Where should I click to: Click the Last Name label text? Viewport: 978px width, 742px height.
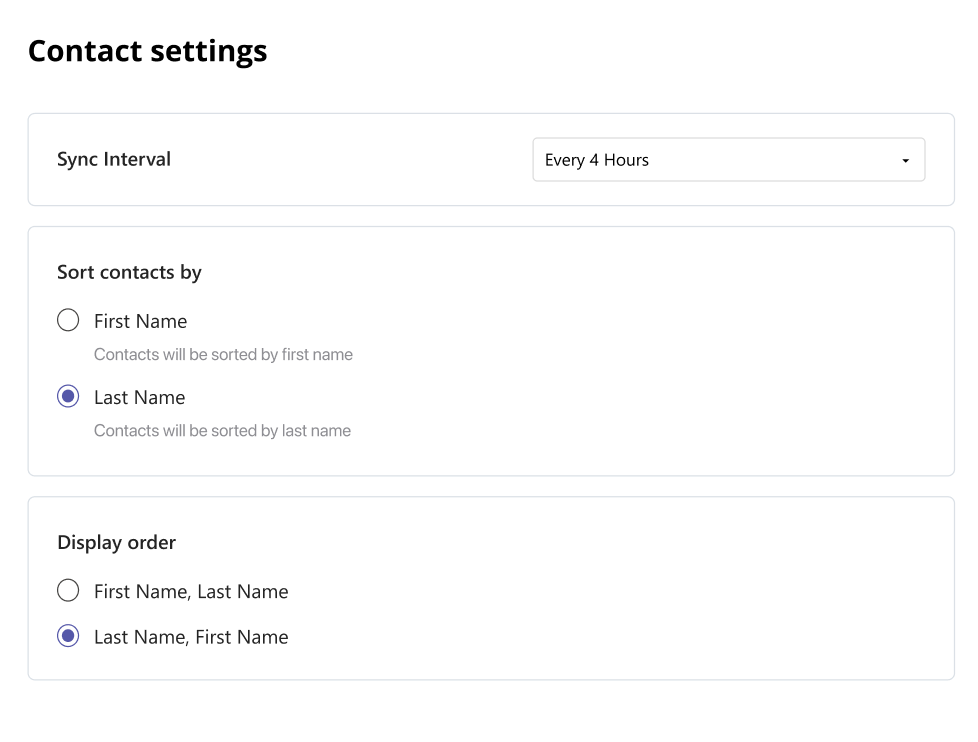tap(139, 396)
